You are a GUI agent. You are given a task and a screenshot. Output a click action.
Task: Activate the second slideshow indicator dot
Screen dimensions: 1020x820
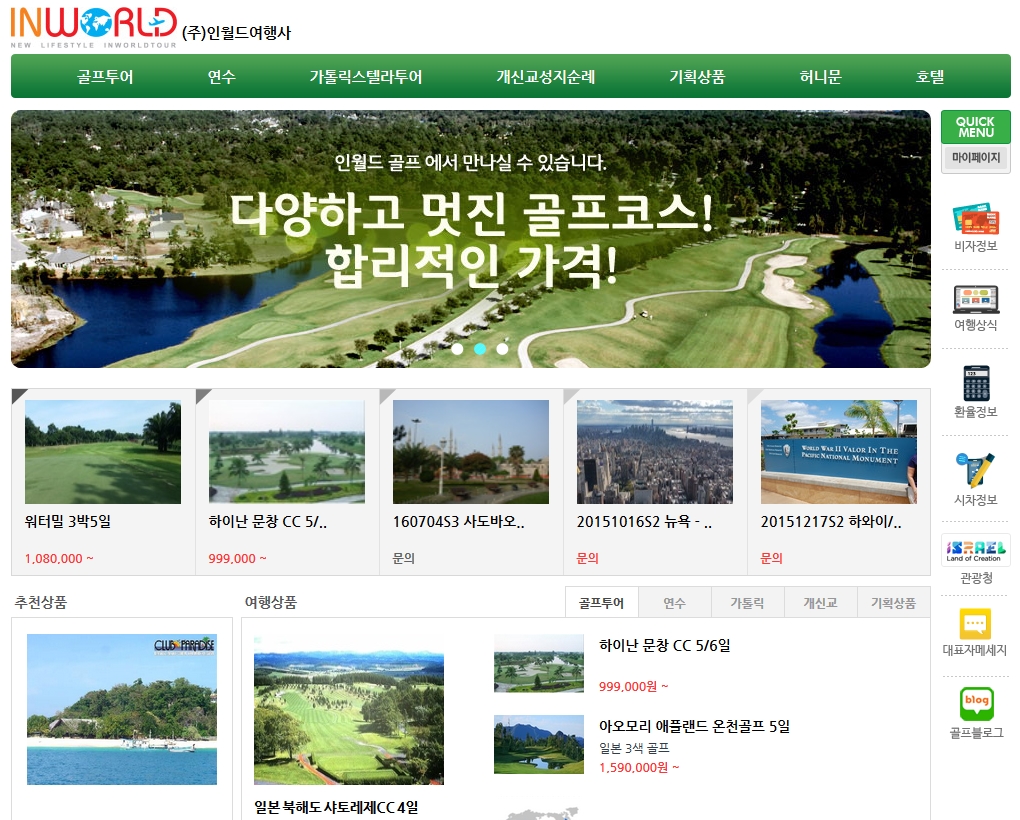pyautogui.click(x=480, y=349)
